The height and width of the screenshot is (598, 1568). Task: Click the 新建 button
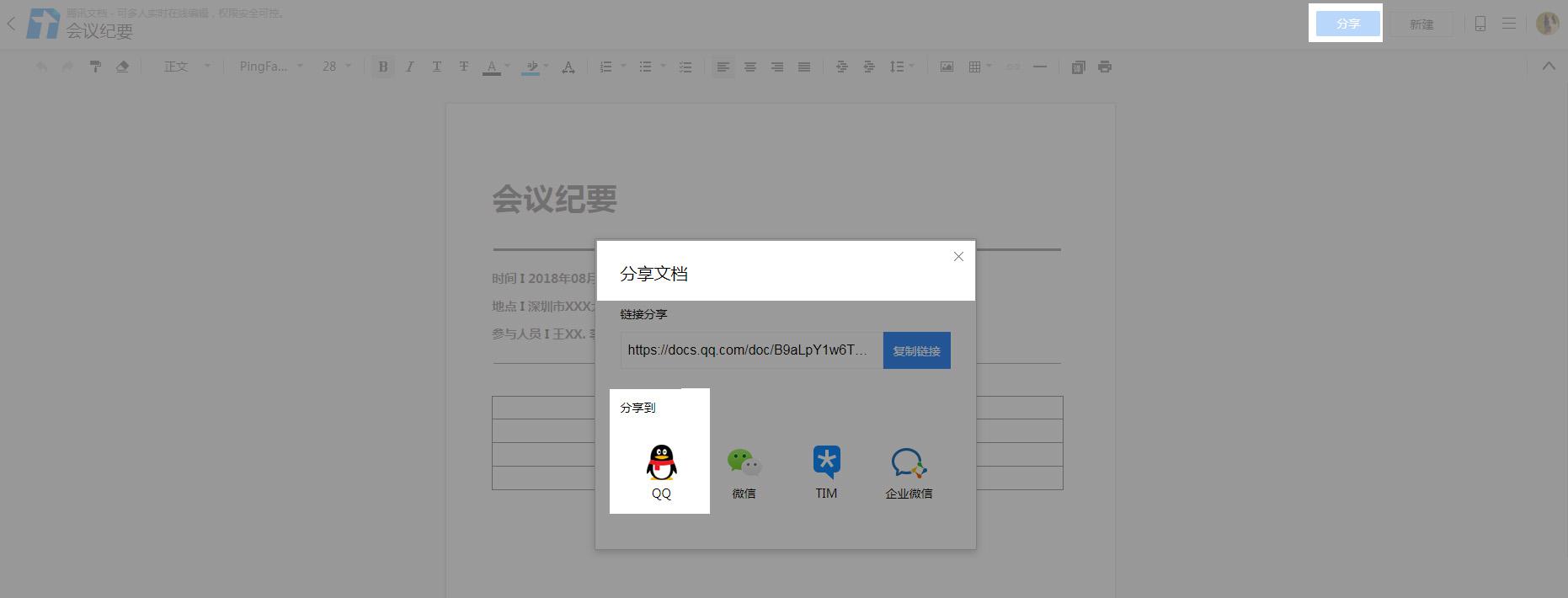(x=1421, y=24)
